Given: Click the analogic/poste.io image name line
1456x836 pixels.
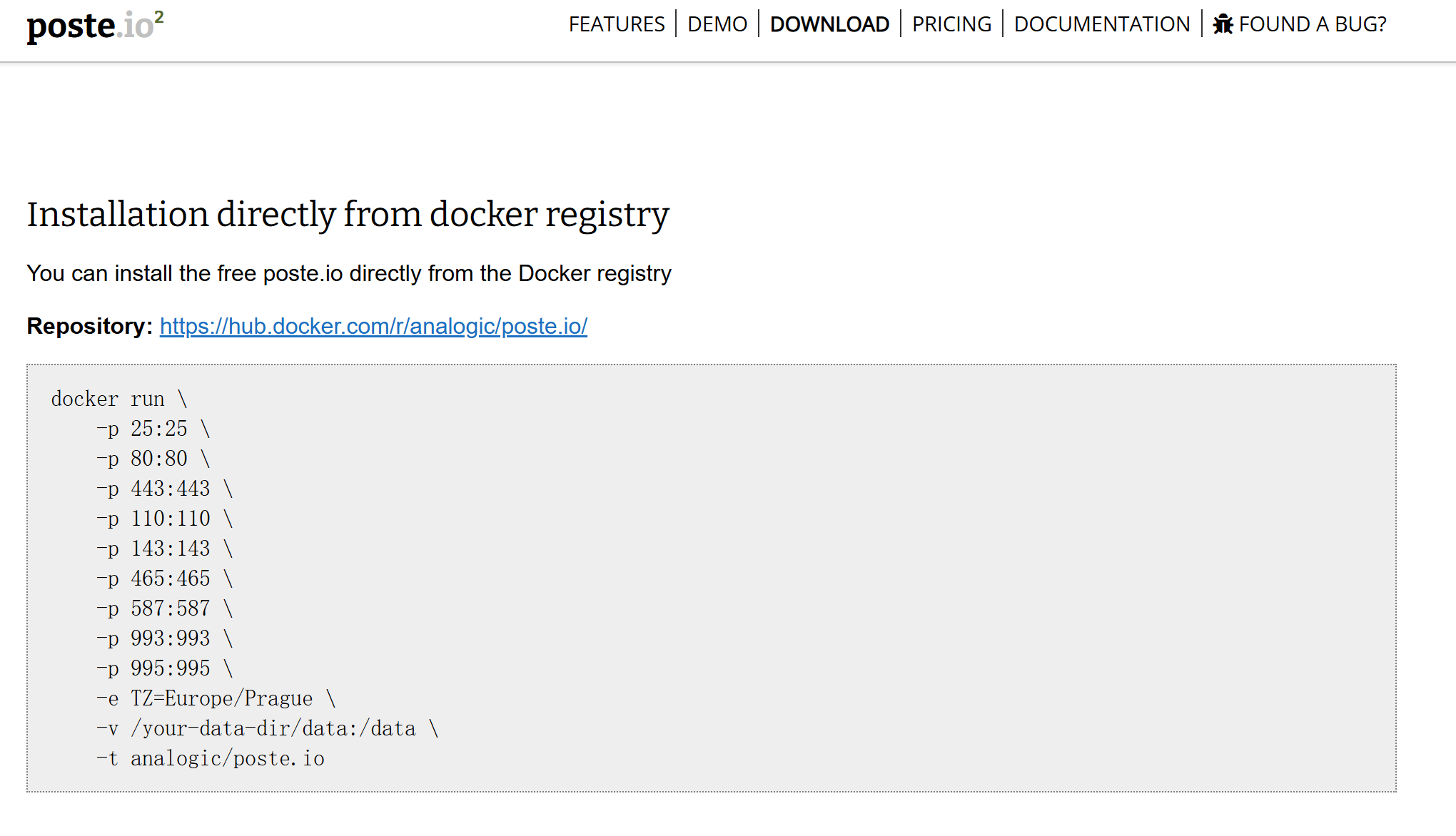Looking at the screenshot, I should [211, 758].
